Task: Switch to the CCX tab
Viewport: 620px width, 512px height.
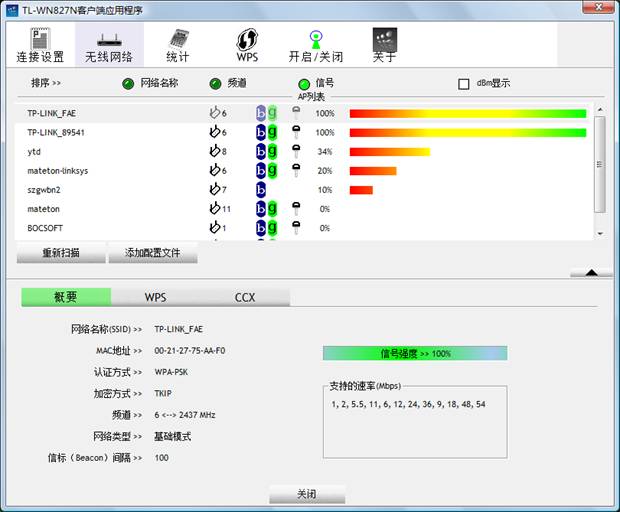Action: 245,297
